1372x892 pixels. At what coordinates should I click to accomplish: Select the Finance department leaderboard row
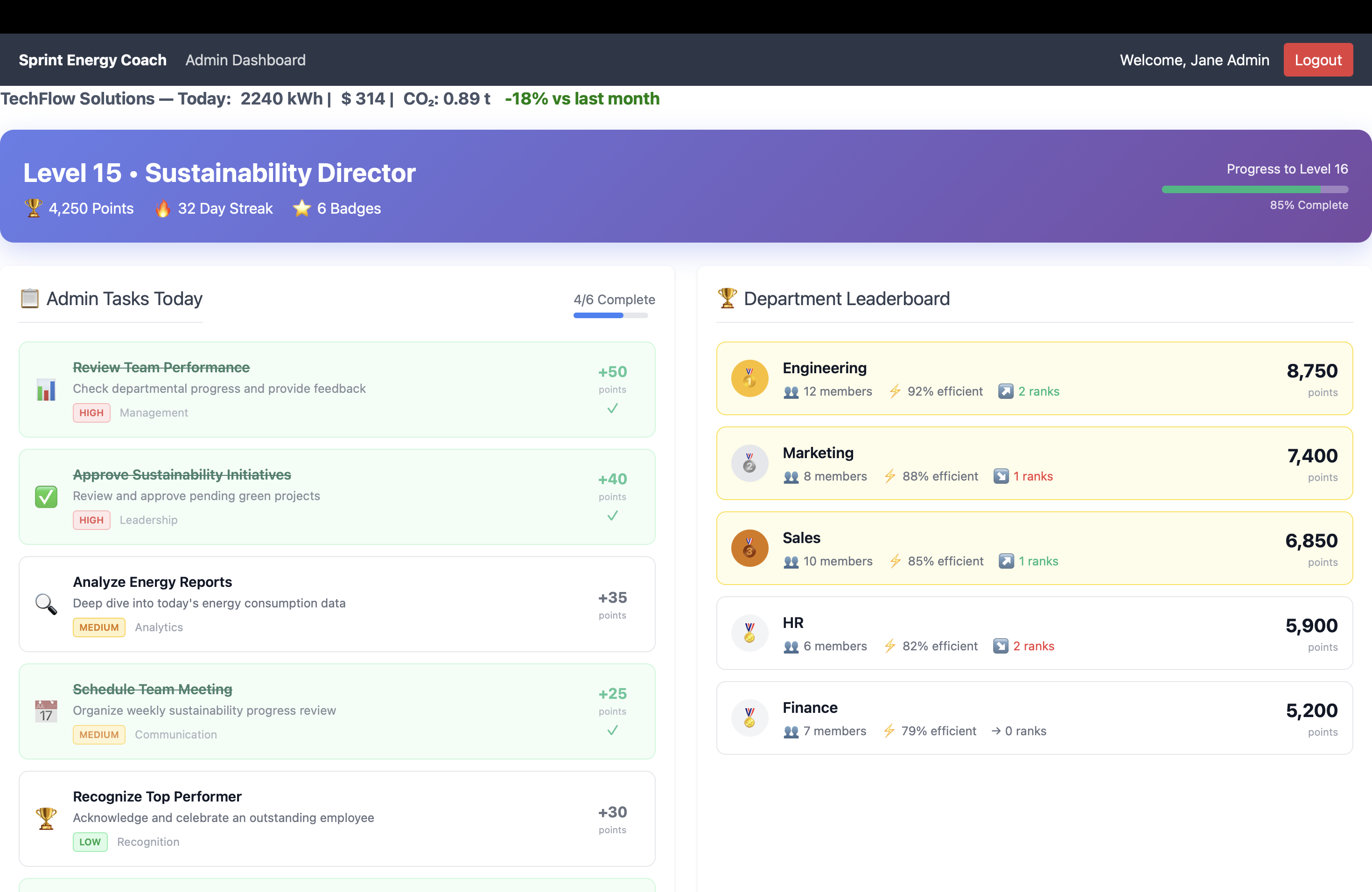(1034, 718)
